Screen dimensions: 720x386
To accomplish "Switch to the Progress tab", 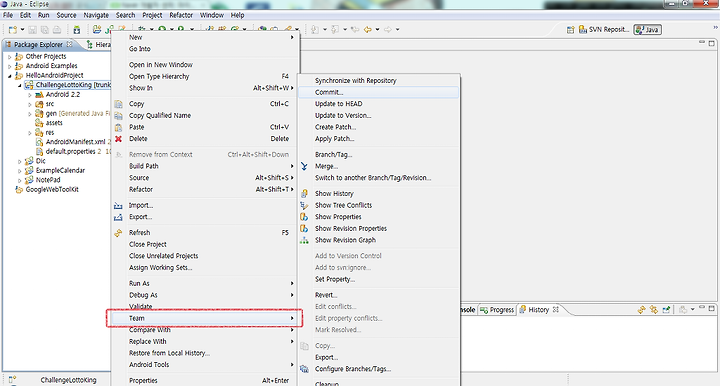I will [497, 310].
